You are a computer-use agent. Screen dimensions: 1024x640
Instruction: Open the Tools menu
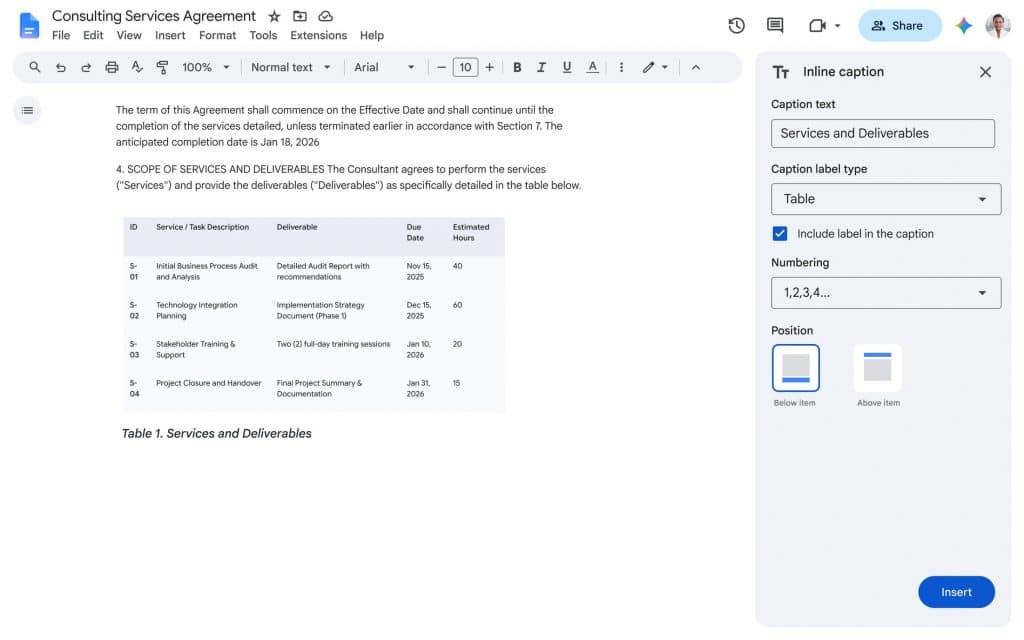[x=263, y=35]
